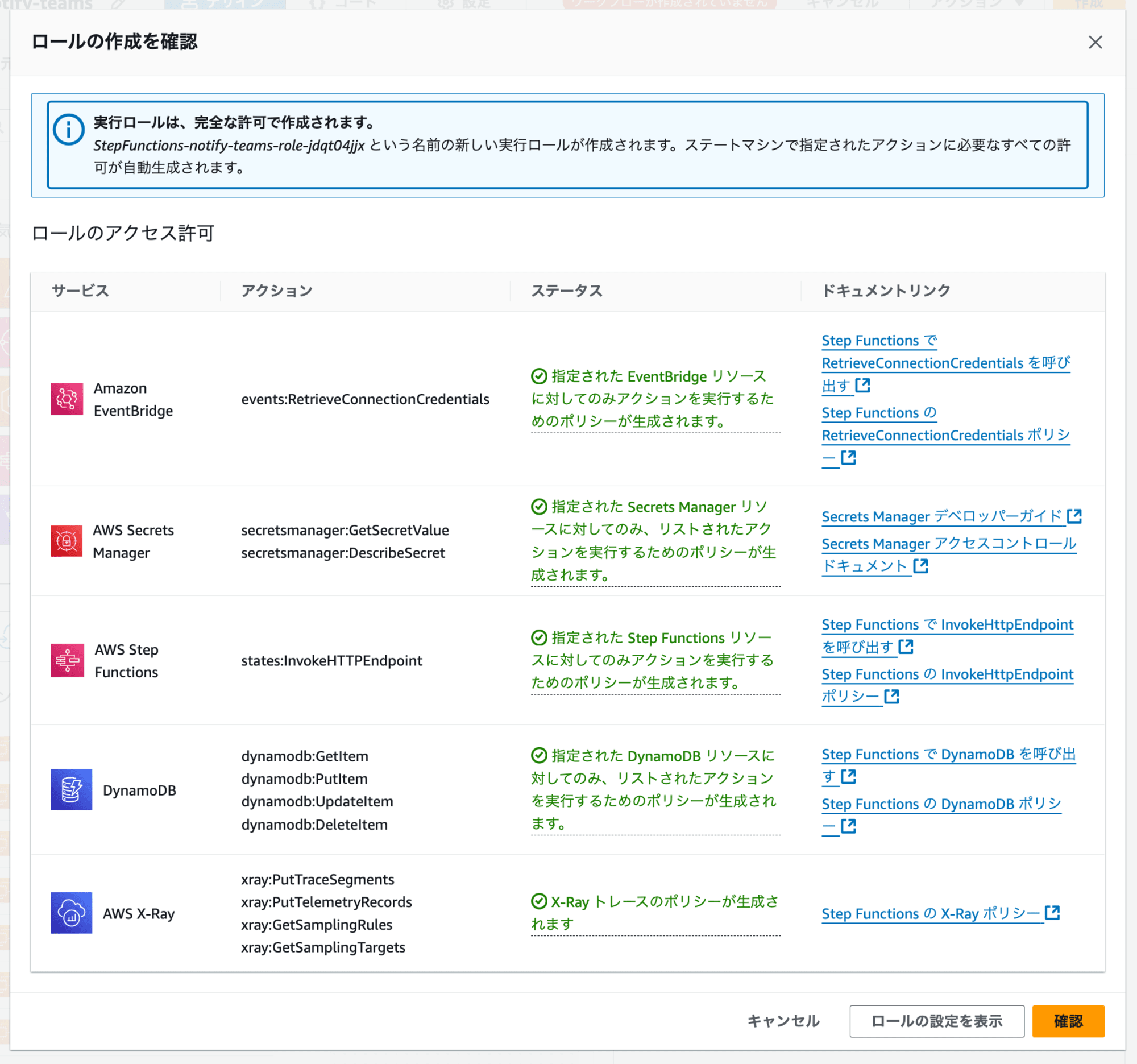Image resolution: width=1137 pixels, height=1064 pixels.
Task: Click secretsmanager:DescribeSecret action text
Action: pyautogui.click(x=343, y=553)
